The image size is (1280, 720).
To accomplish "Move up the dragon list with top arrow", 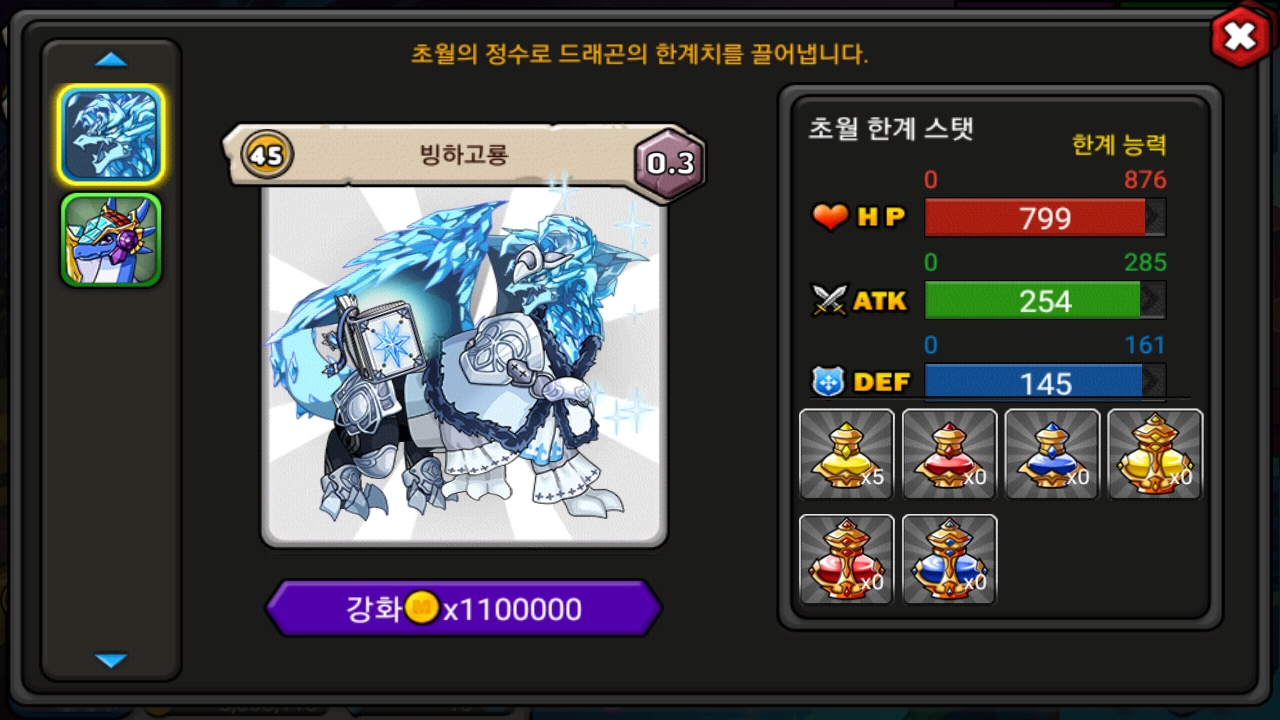I will point(111,60).
